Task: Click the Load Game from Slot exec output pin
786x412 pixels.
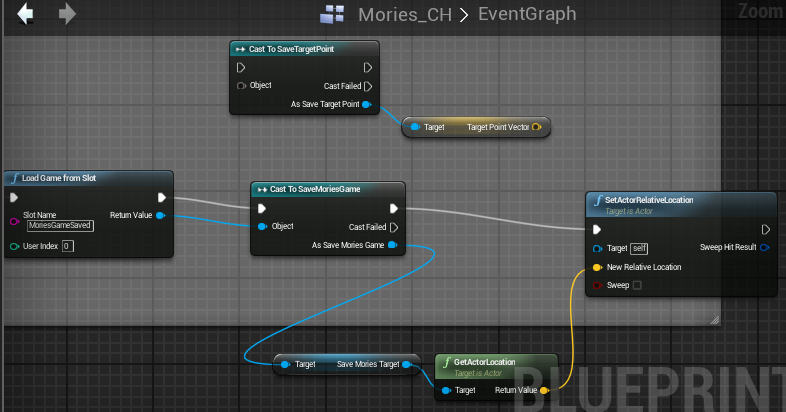Action: click(161, 197)
